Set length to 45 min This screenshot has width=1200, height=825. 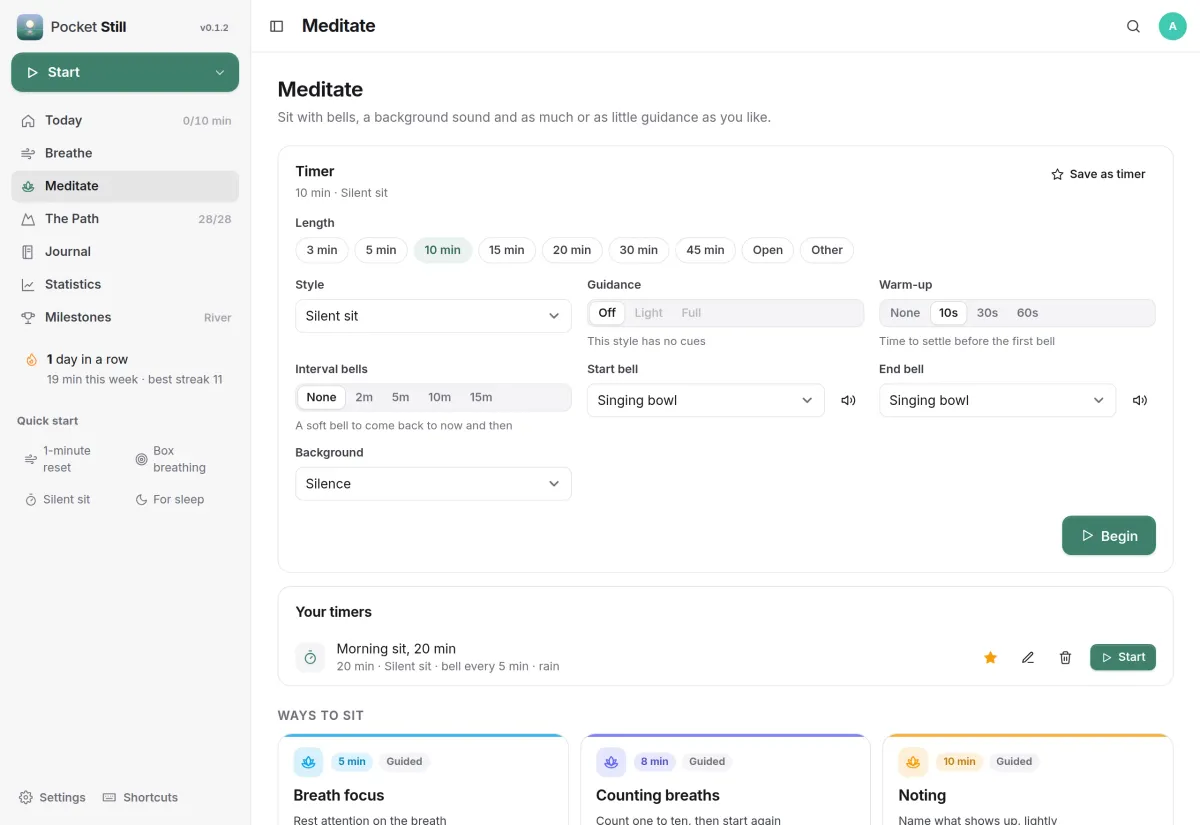pos(705,250)
